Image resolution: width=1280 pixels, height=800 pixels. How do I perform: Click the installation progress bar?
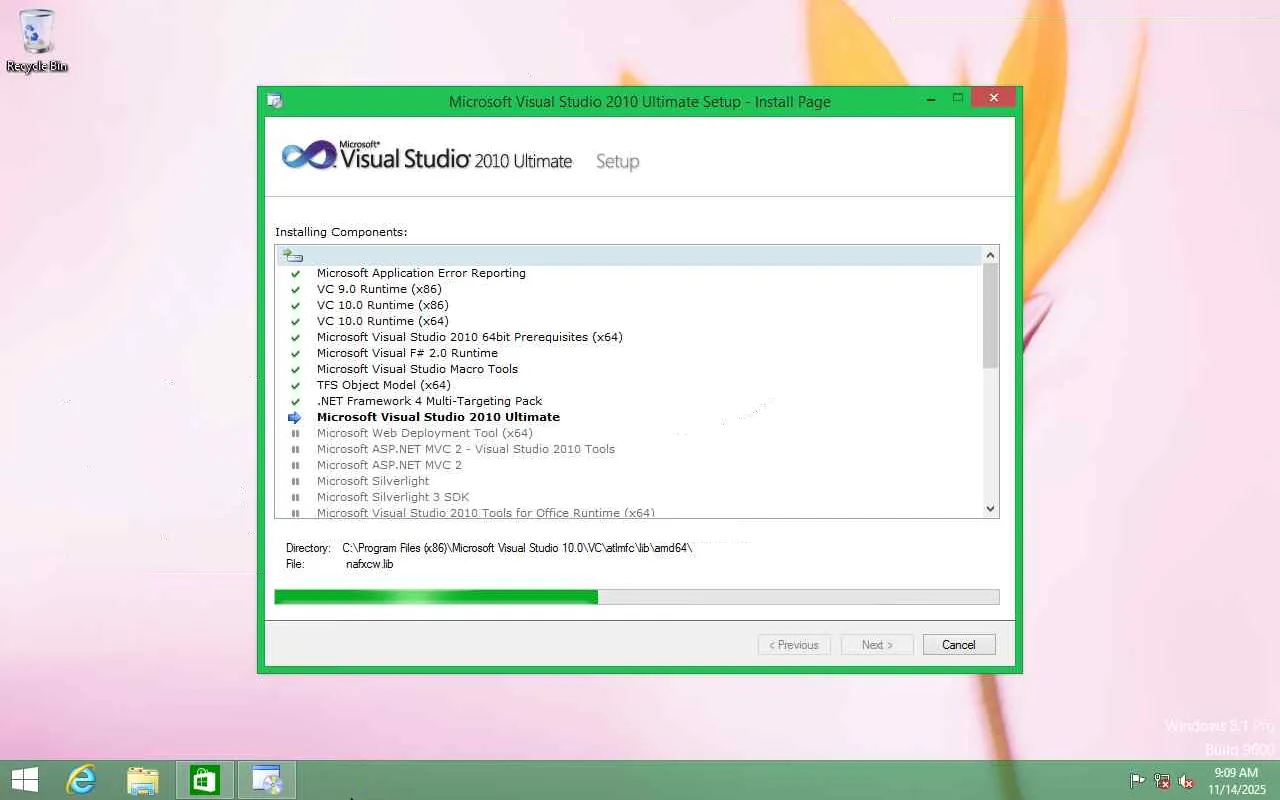click(x=637, y=597)
